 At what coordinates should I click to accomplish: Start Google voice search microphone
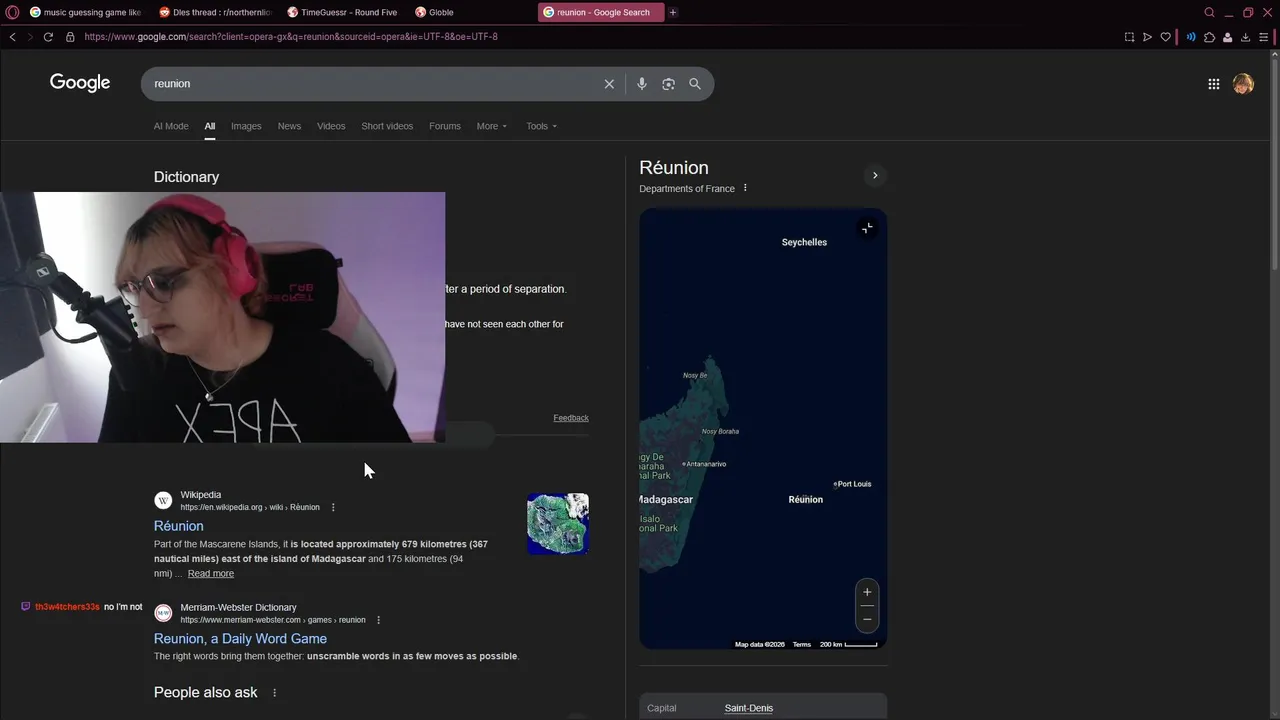click(642, 84)
